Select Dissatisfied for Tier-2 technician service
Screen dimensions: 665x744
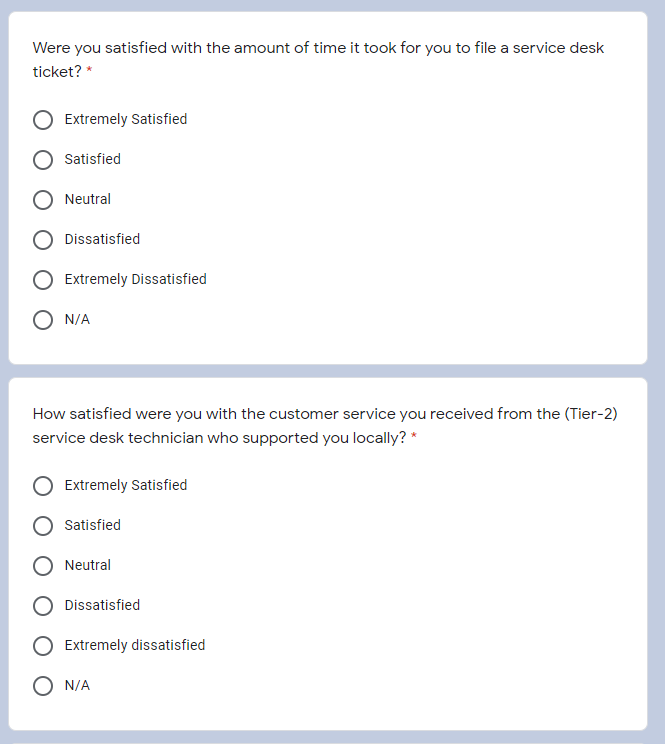43,606
